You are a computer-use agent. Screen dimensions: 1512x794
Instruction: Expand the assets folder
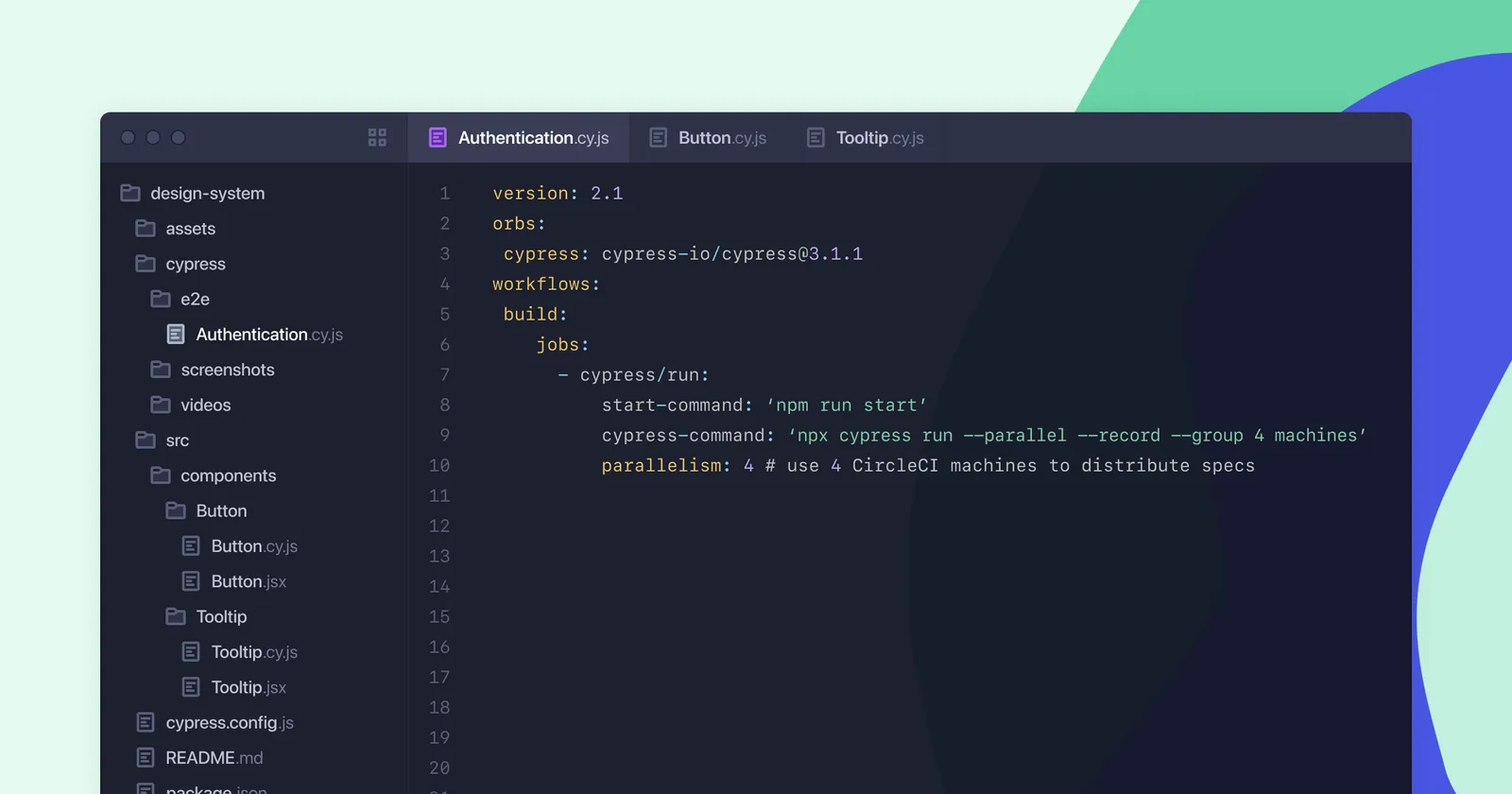[x=189, y=229]
